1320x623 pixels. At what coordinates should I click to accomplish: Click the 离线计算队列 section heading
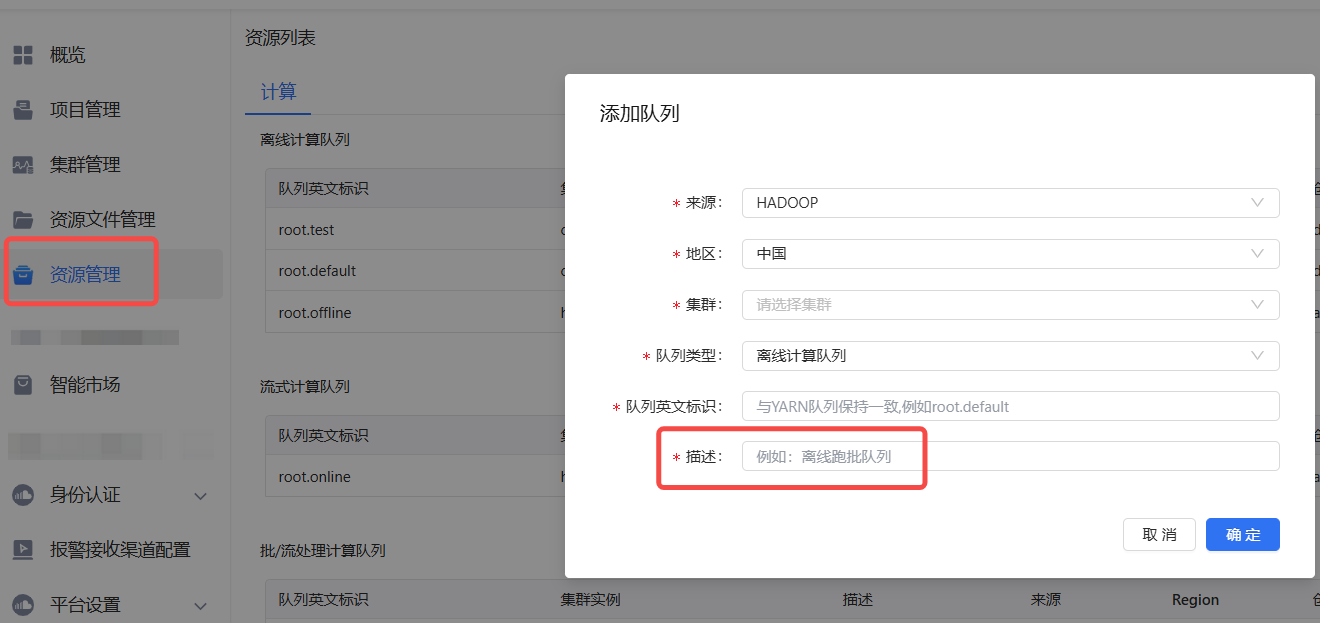click(x=305, y=140)
